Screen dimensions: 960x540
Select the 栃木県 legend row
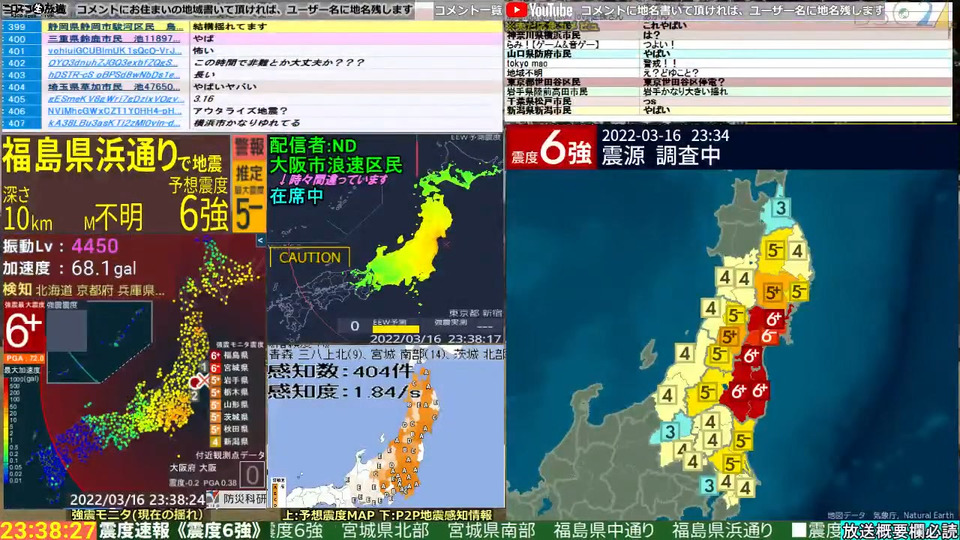231,392
